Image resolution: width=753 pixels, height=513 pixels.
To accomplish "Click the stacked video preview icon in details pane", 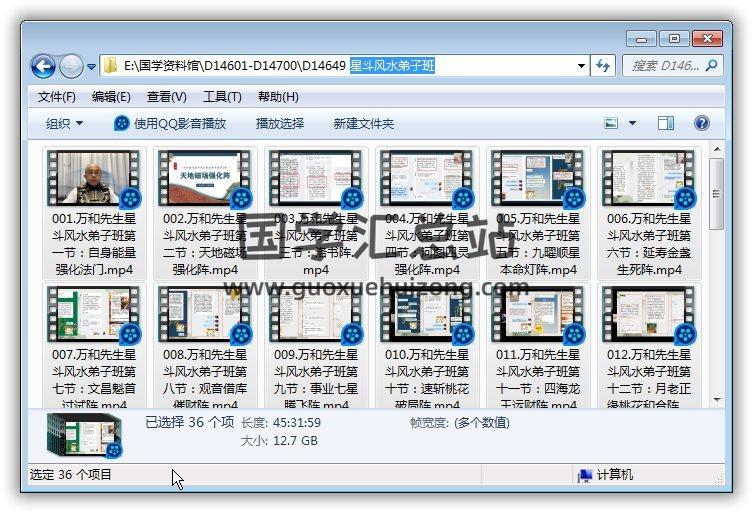I will click(85, 435).
